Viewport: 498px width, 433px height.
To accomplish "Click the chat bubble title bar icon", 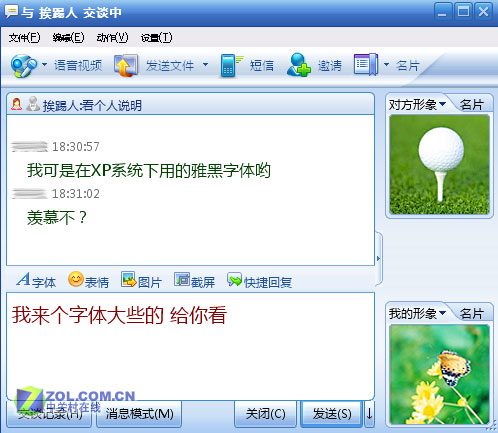I will click(11, 12).
